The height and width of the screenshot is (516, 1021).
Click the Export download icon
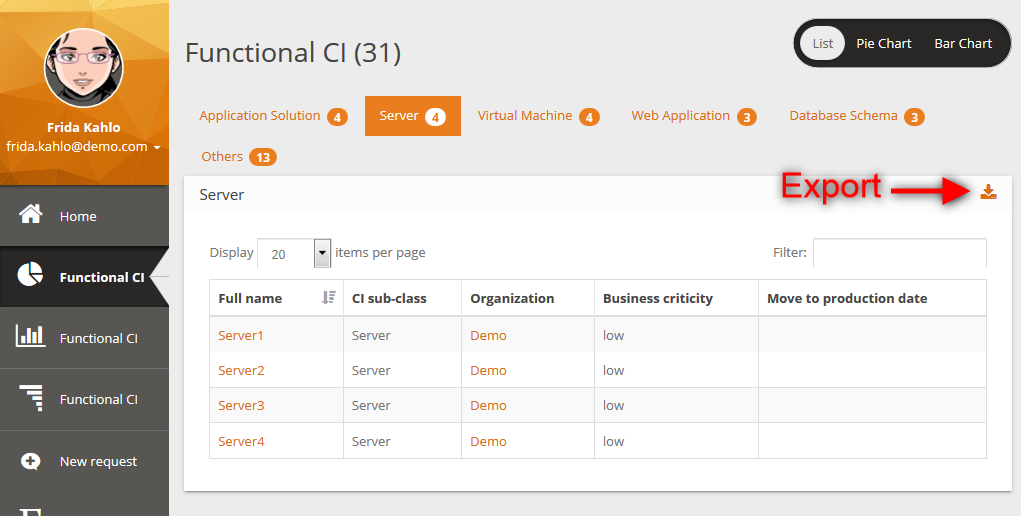pyautogui.click(x=988, y=192)
